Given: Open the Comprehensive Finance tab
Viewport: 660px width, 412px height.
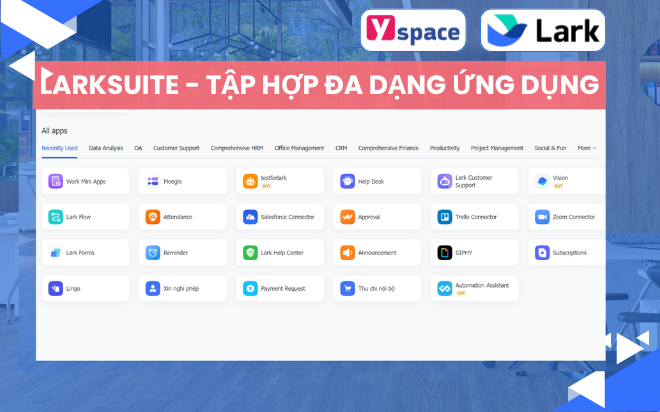Looking at the screenshot, I should point(389,148).
